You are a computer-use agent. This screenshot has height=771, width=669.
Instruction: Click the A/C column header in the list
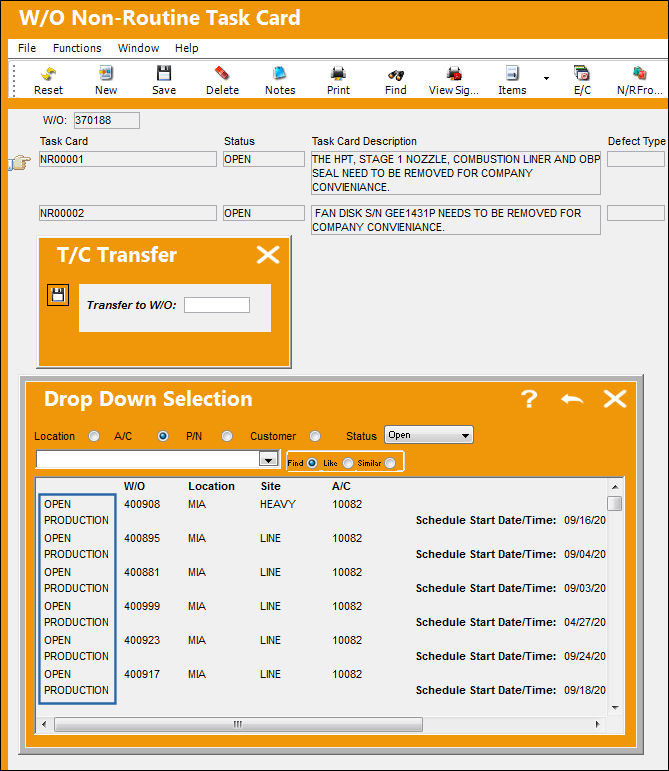[x=341, y=486]
